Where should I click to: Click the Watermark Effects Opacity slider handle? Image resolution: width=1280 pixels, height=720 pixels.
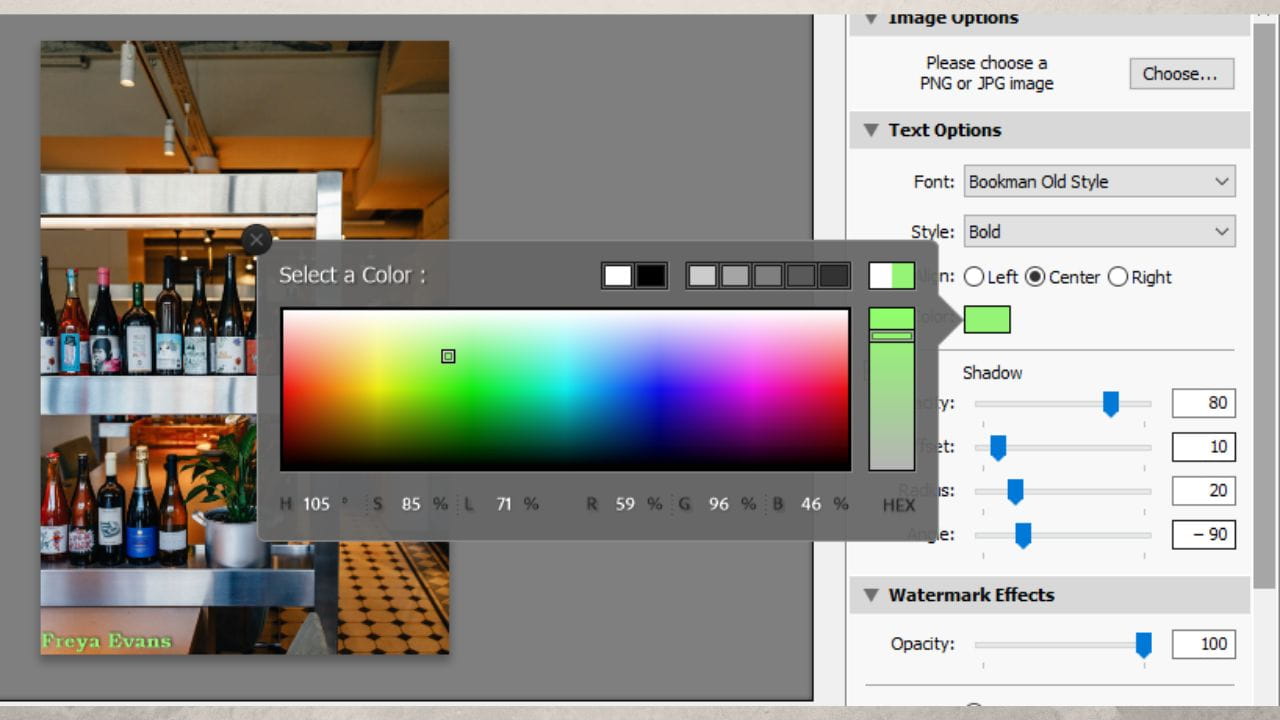click(x=1143, y=645)
